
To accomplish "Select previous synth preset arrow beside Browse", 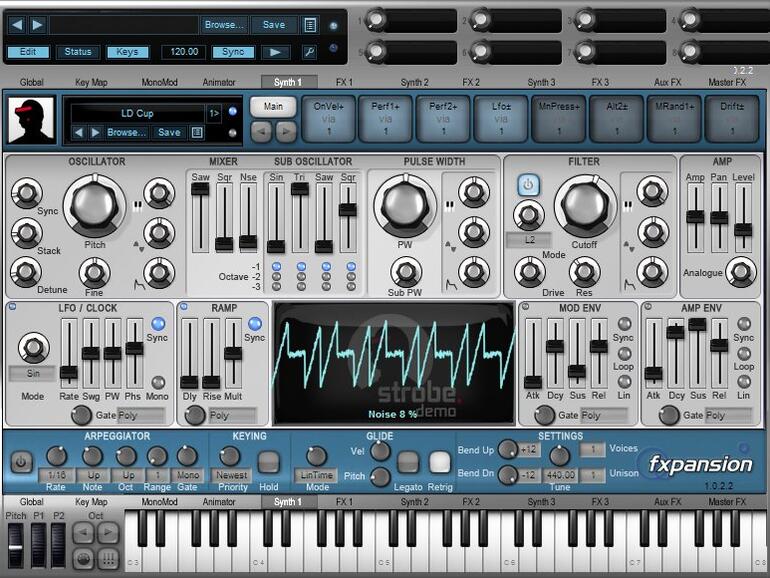I will point(79,132).
